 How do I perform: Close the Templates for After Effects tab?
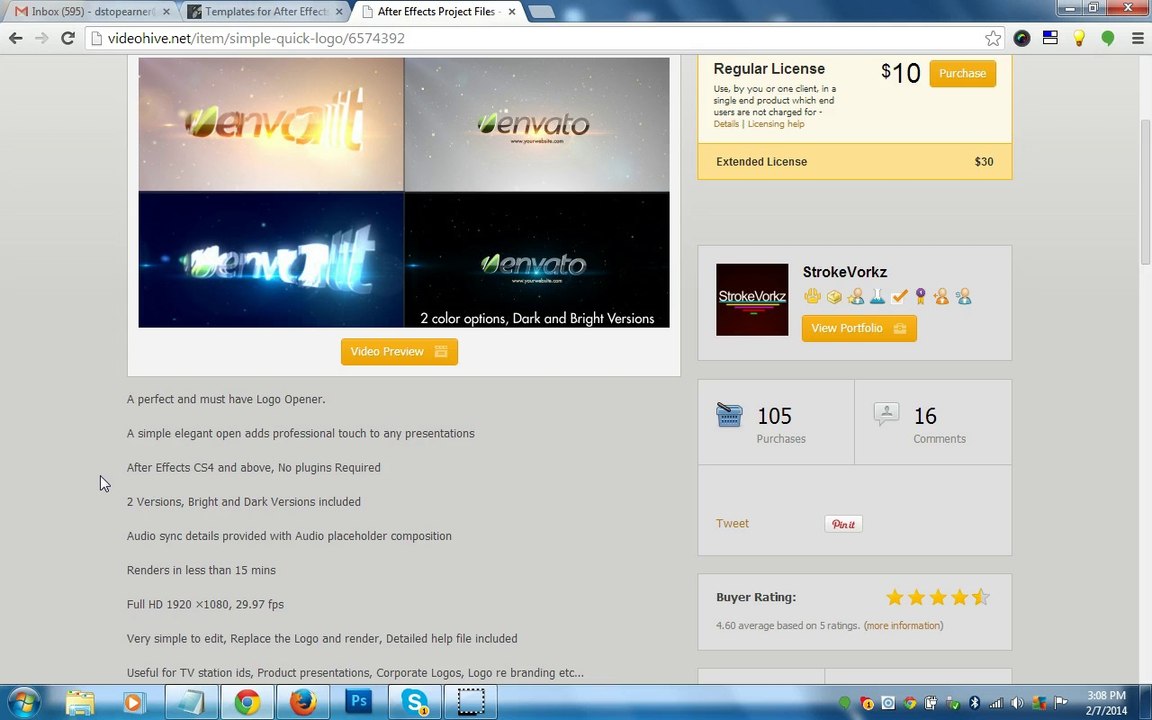click(x=339, y=12)
